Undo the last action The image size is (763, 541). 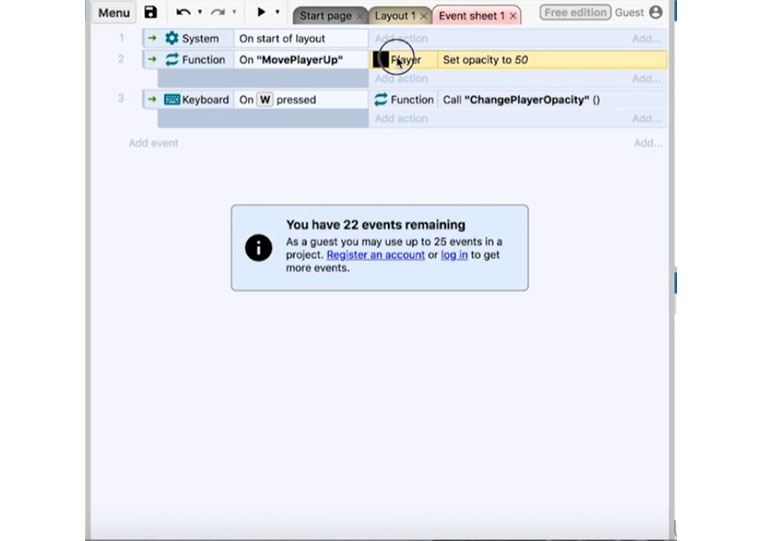(x=183, y=12)
